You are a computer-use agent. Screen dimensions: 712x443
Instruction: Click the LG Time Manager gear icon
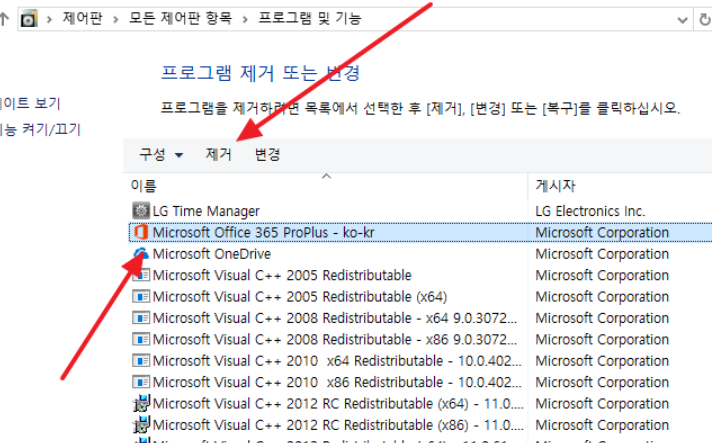click(141, 211)
